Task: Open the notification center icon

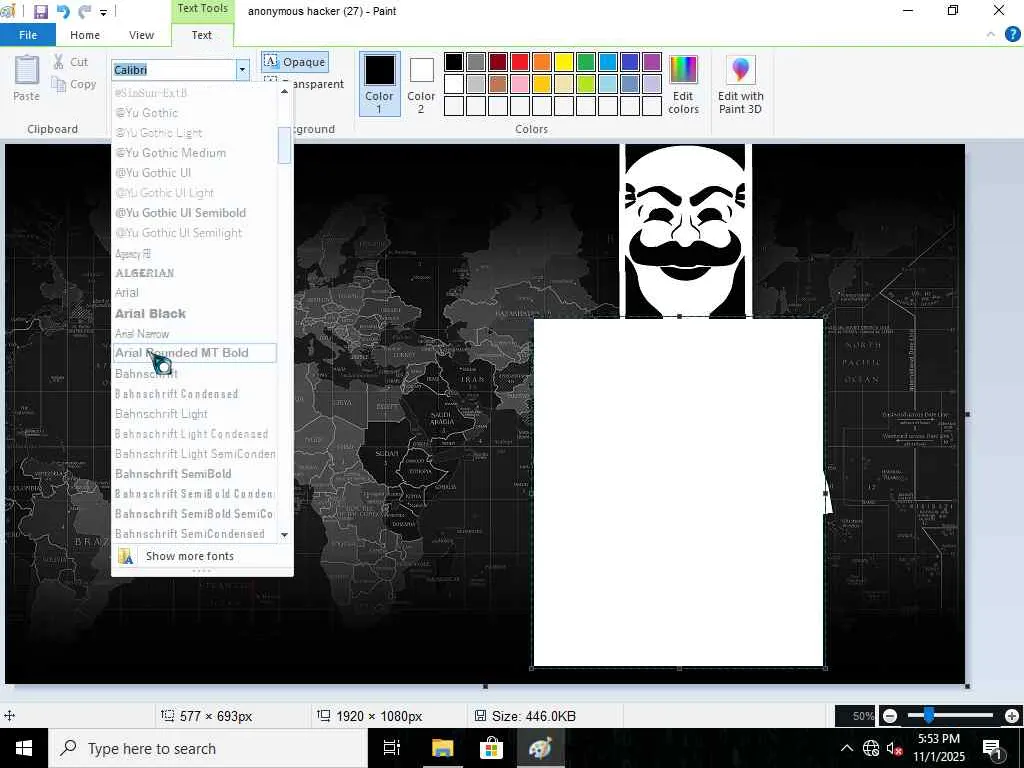Action: point(992,748)
